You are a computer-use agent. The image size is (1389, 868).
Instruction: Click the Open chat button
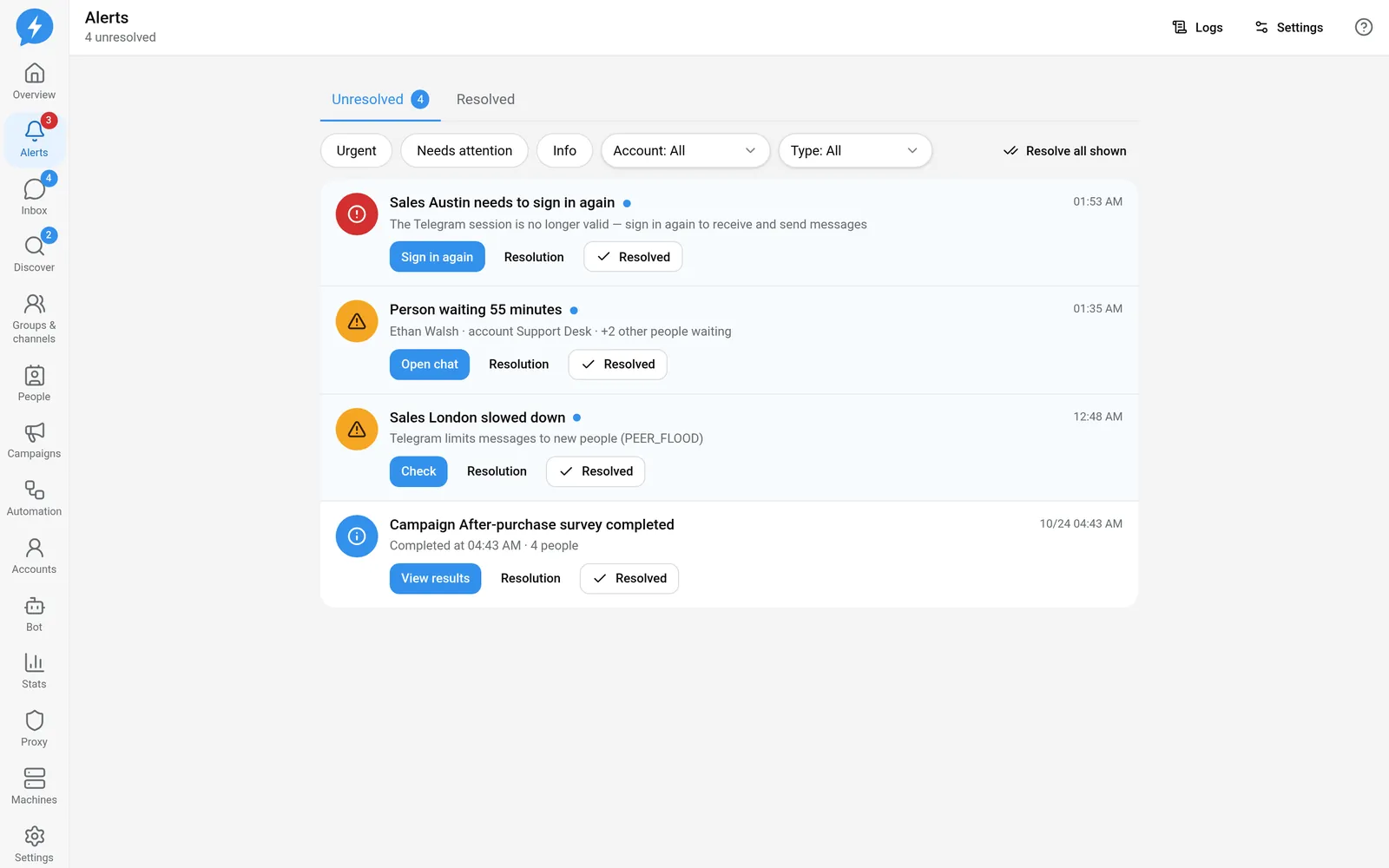coord(430,365)
